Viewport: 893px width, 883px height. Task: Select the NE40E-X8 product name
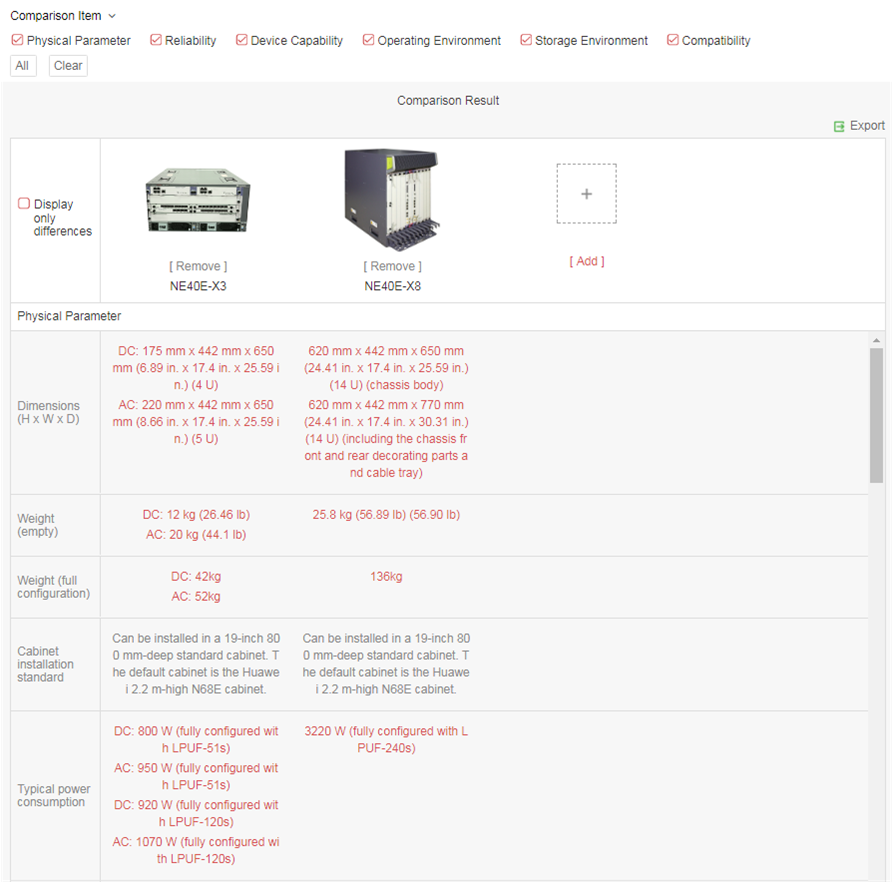pyautogui.click(x=393, y=286)
